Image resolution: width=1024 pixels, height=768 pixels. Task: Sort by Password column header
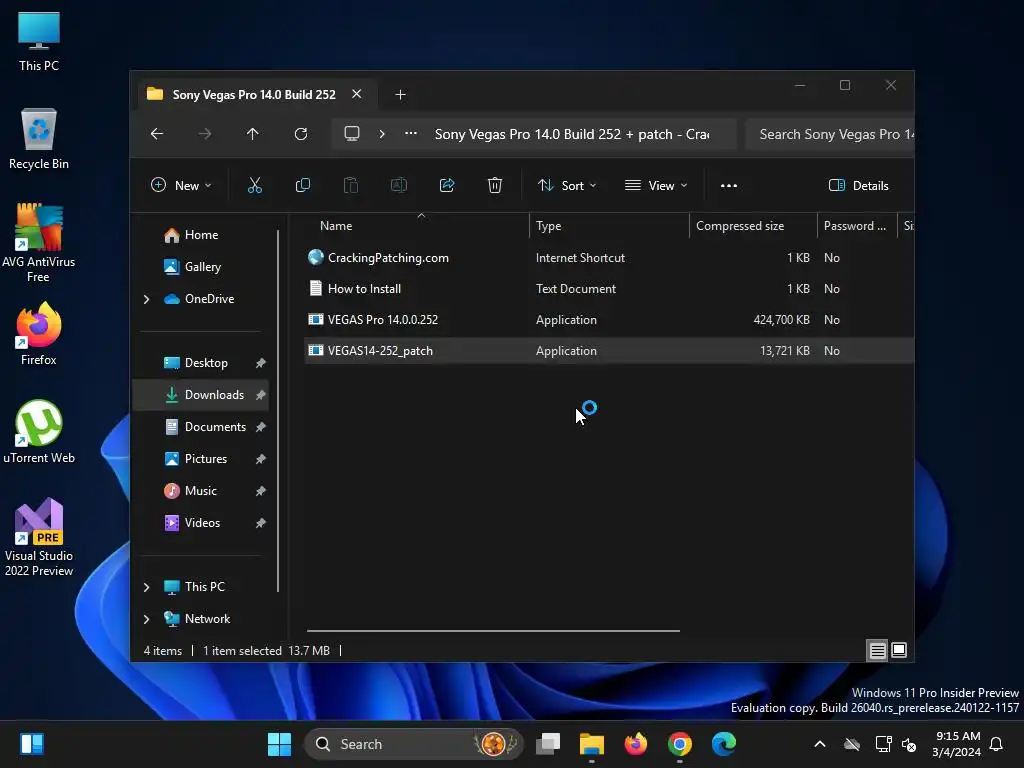pos(857,226)
